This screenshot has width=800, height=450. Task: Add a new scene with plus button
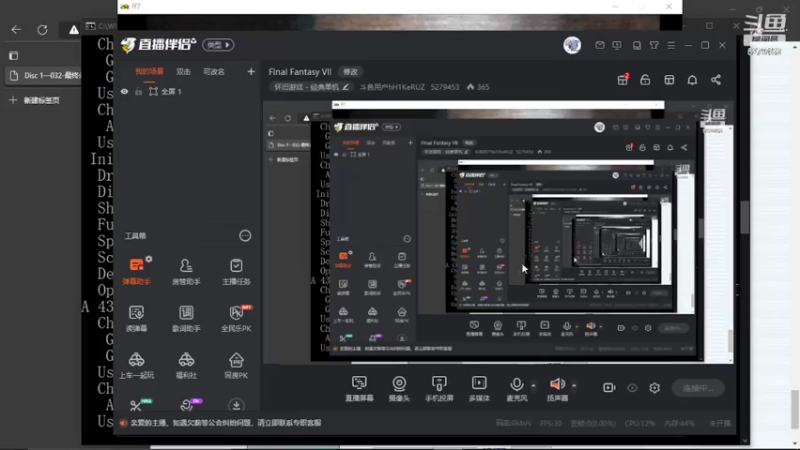251,71
